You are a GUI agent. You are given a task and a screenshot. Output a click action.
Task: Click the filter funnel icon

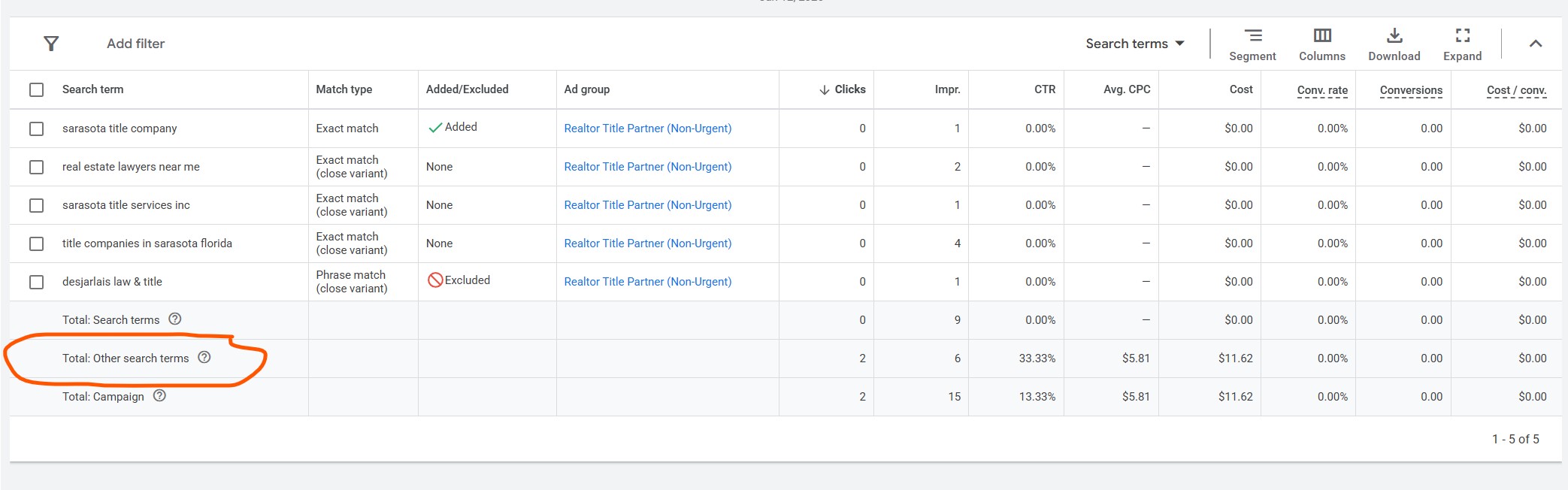(51, 44)
